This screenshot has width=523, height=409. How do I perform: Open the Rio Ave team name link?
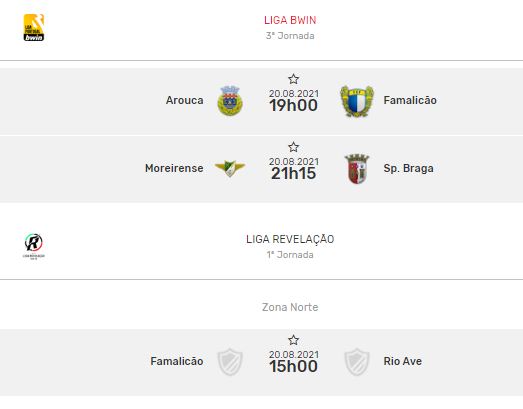pyautogui.click(x=403, y=361)
